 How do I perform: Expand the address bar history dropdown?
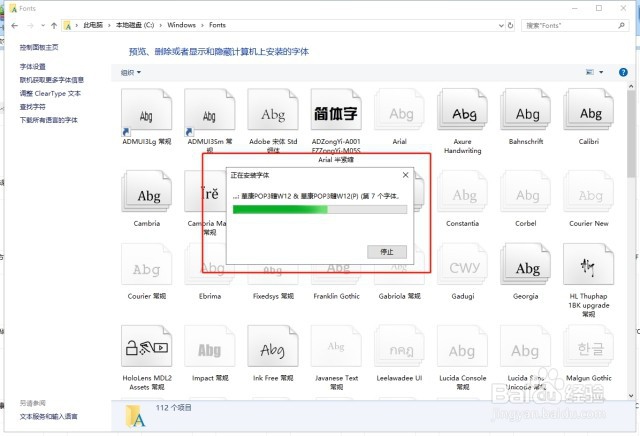pyautogui.click(x=501, y=25)
